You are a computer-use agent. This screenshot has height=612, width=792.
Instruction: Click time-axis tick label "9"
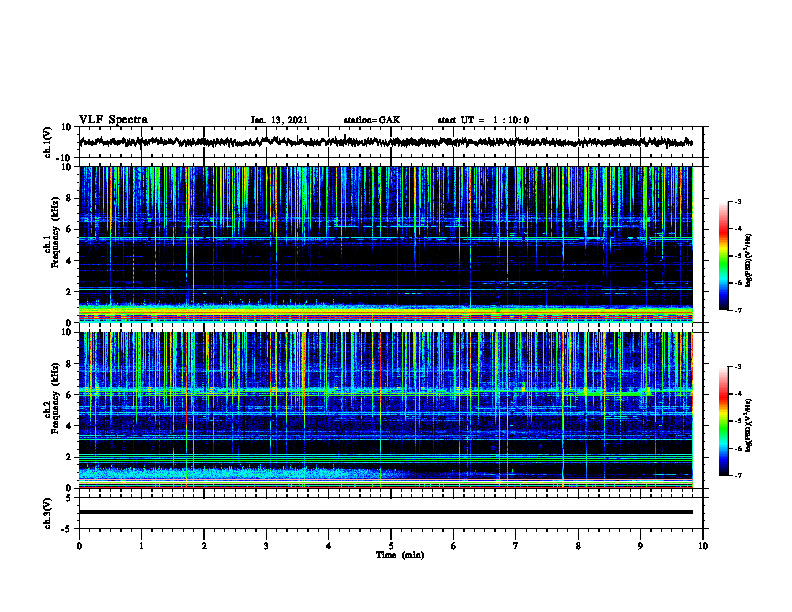point(640,546)
